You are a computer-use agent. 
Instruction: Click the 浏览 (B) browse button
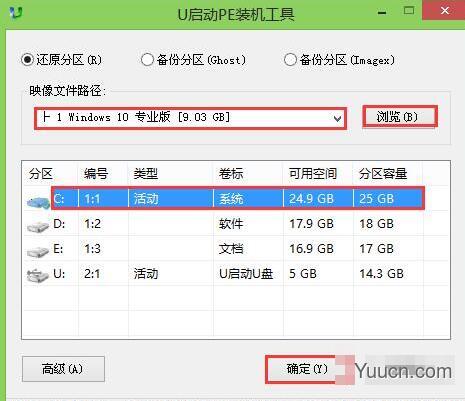click(x=399, y=116)
